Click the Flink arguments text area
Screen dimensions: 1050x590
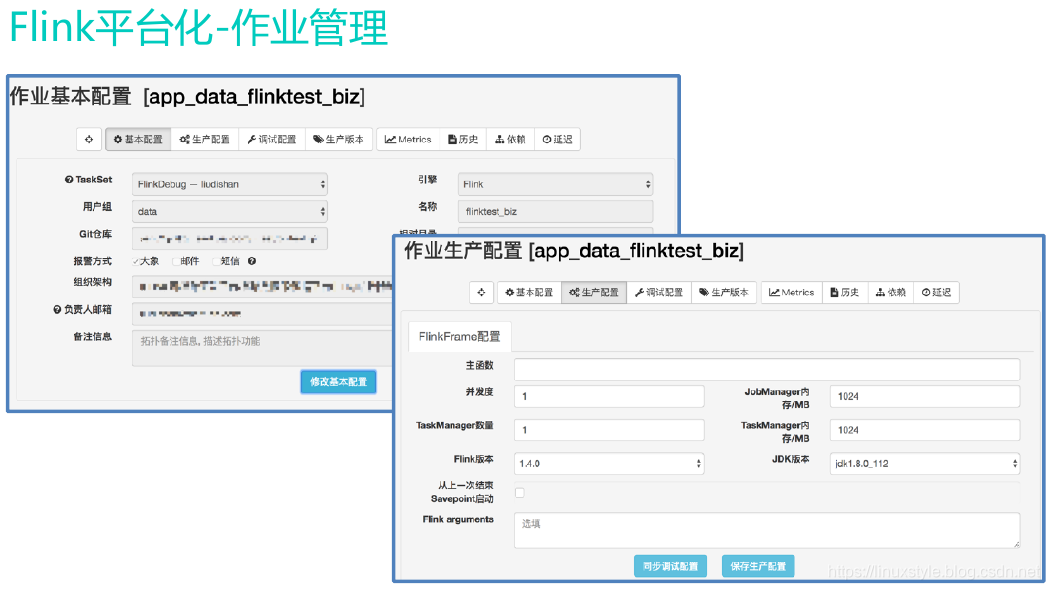coord(767,530)
